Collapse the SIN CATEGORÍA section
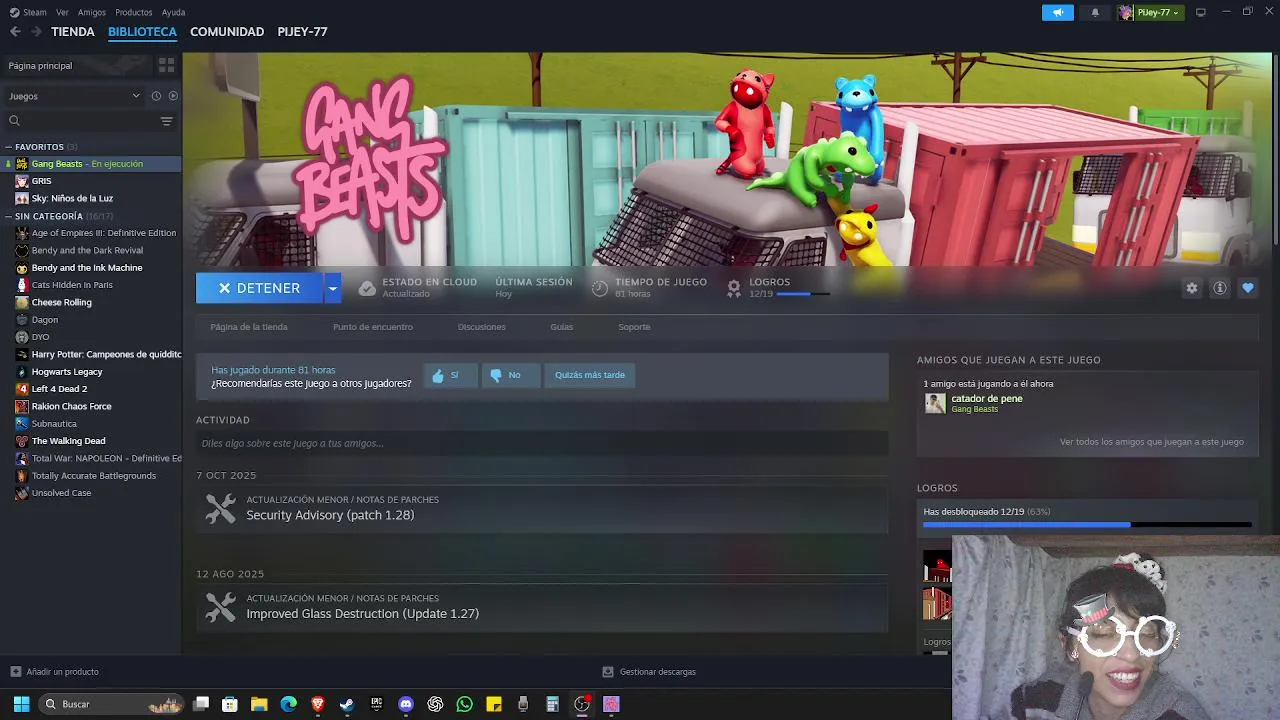This screenshot has height=720, width=1280. point(9,216)
